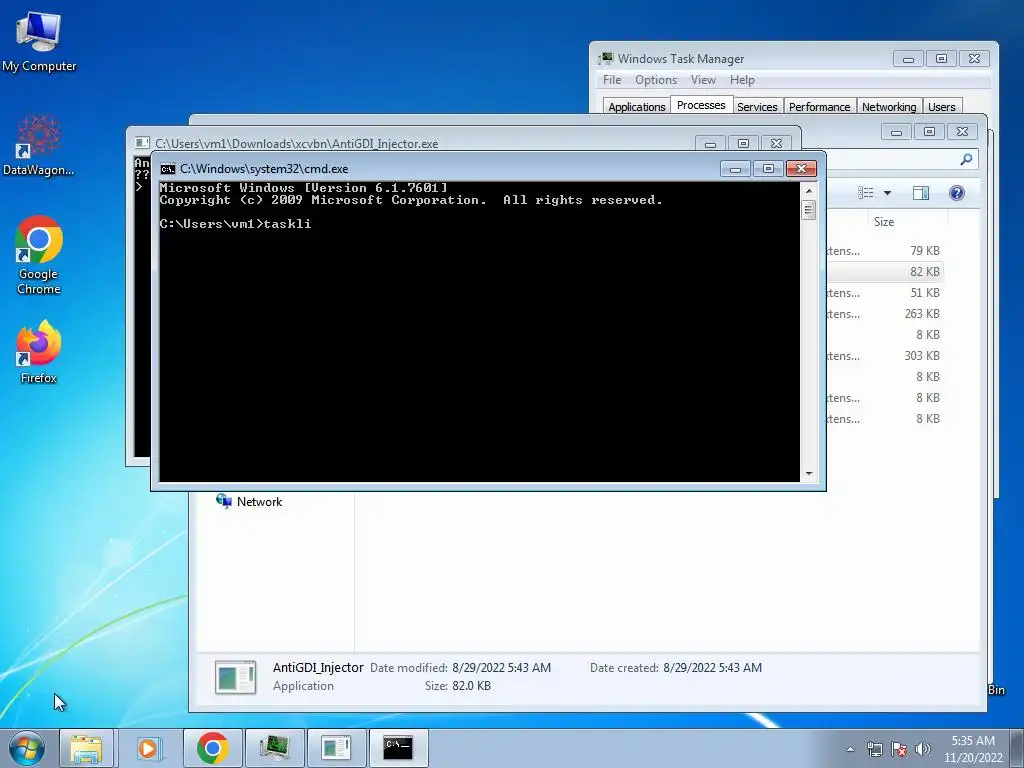Launch Google Chrome from the desktop

coord(39,255)
